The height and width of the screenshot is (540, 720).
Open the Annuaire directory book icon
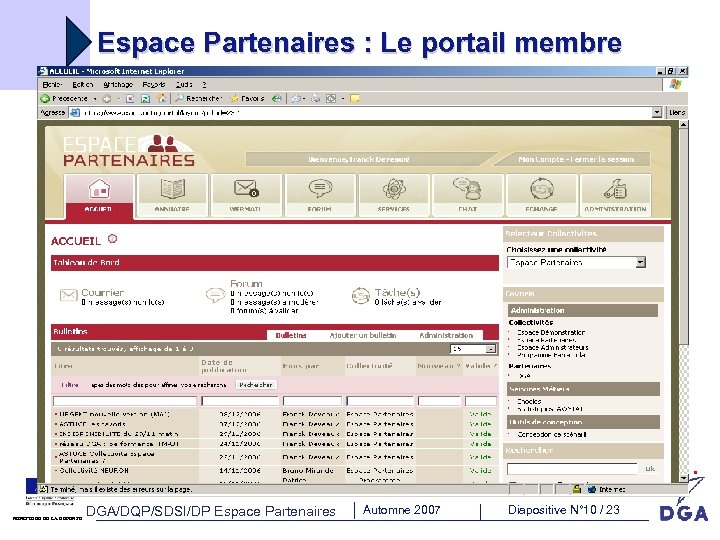(173, 188)
